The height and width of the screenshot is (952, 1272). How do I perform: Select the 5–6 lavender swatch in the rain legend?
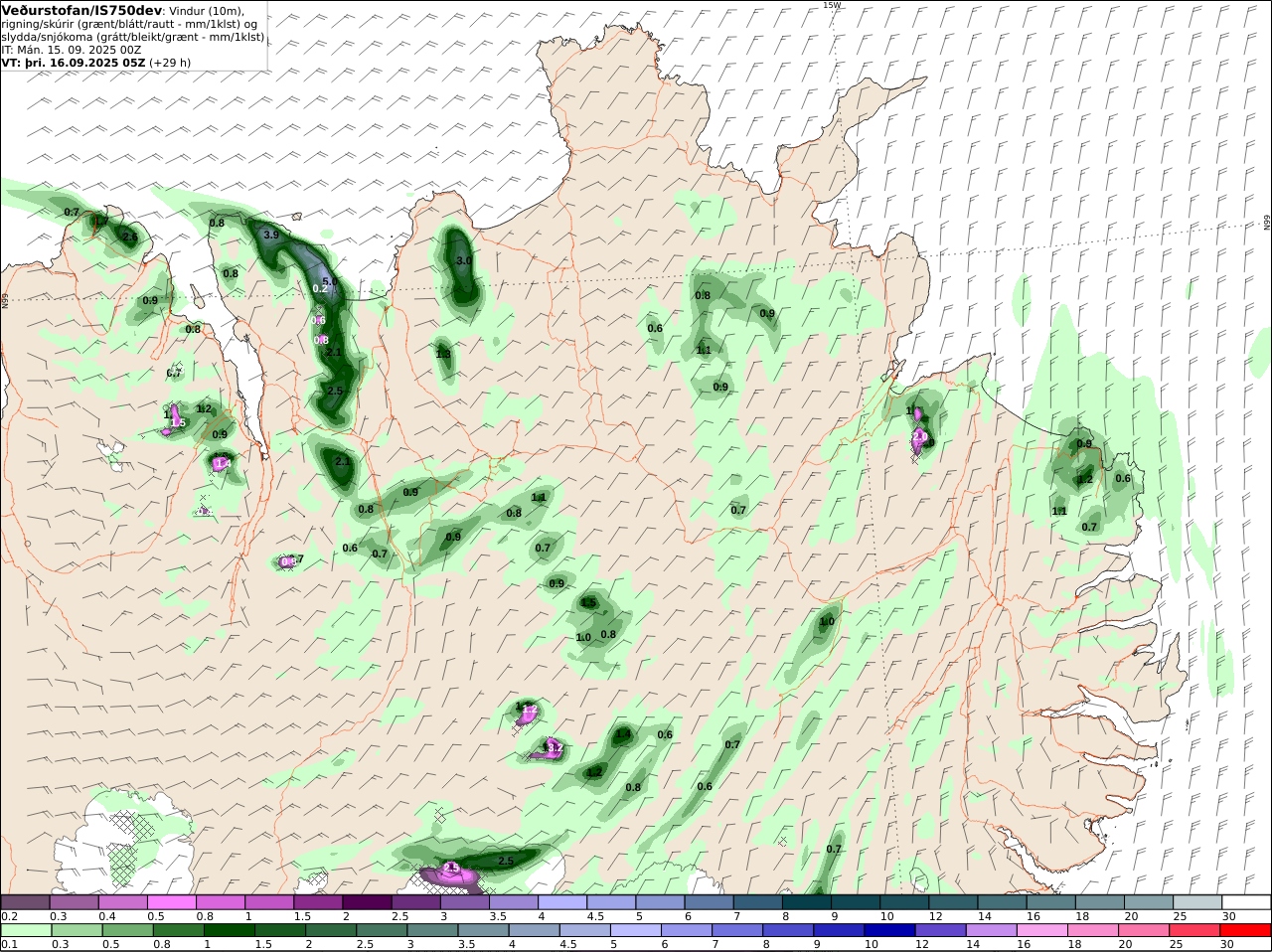(635, 931)
